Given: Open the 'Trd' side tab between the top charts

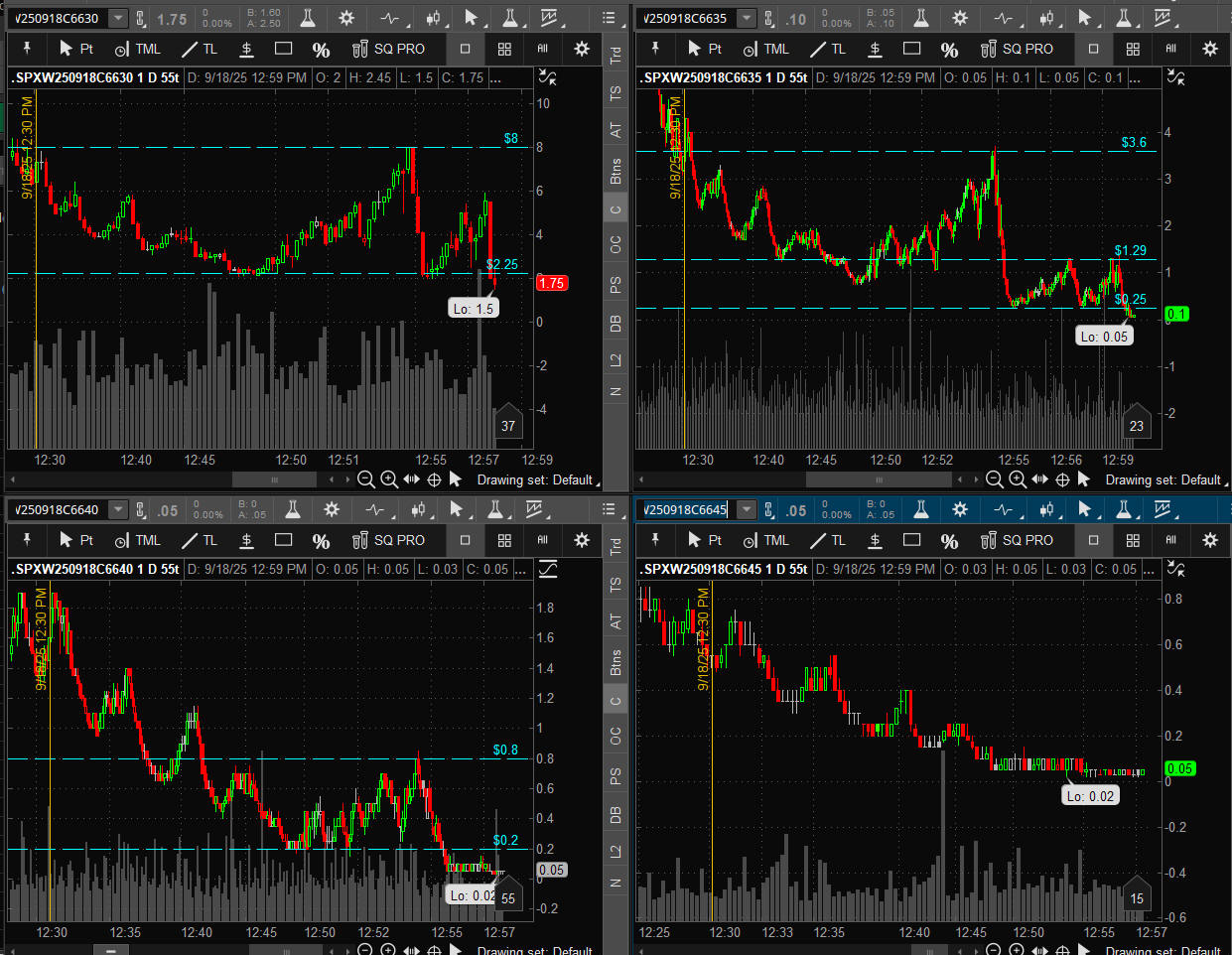Looking at the screenshot, I should click(616, 56).
